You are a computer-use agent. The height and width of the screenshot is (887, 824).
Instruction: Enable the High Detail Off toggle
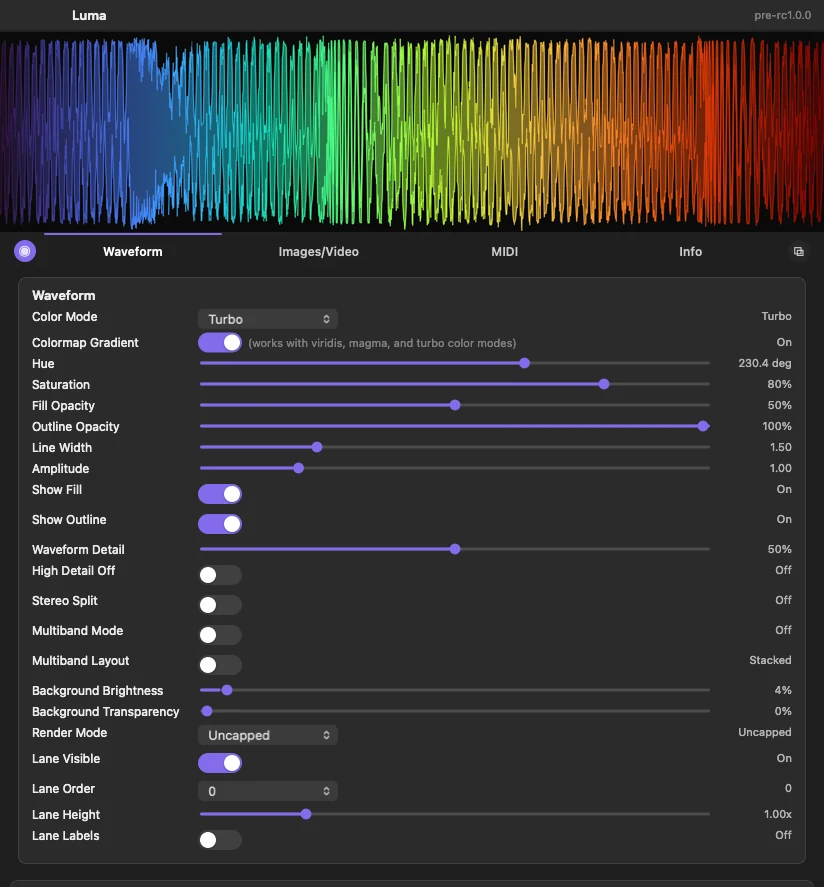tap(220, 575)
